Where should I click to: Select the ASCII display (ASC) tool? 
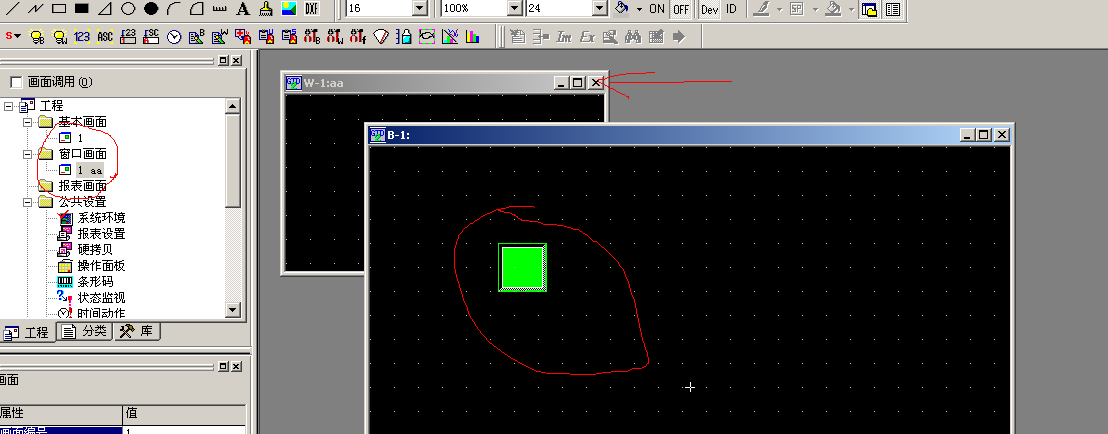[x=104, y=37]
